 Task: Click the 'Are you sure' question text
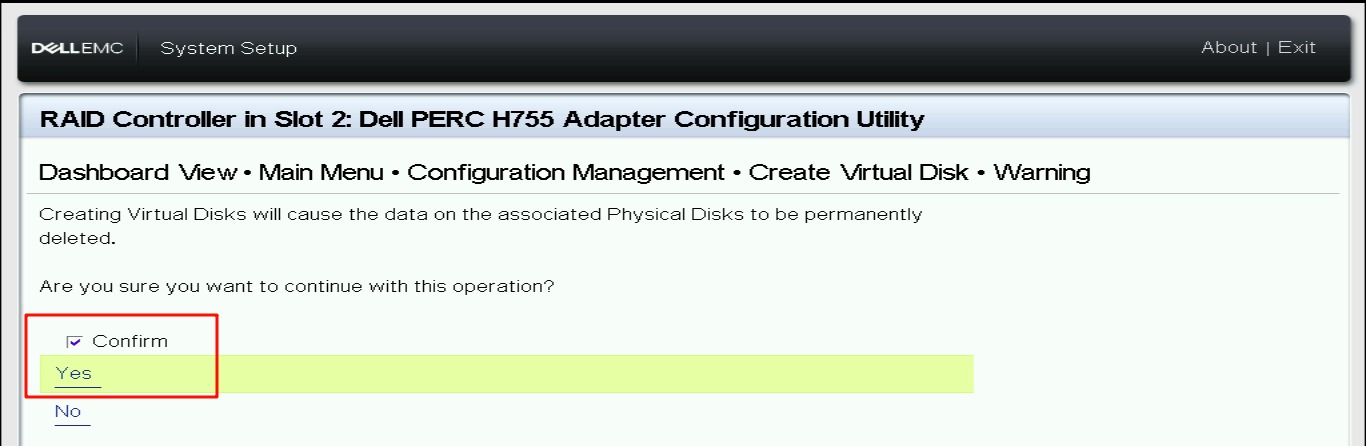point(297,287)
